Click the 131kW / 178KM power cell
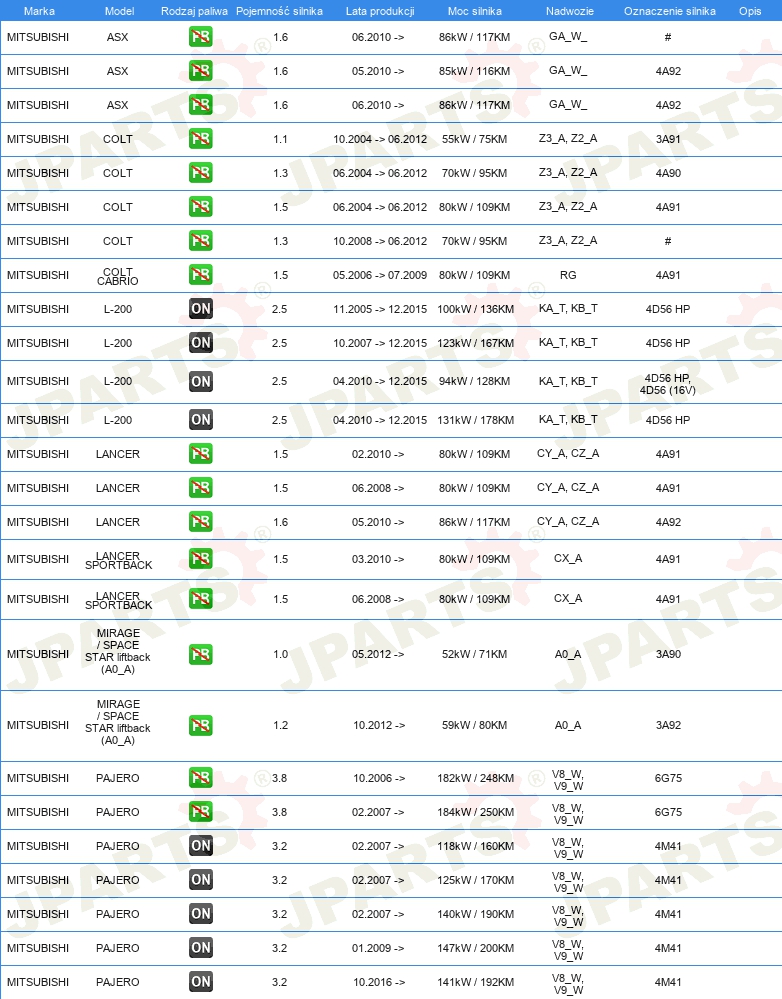The height and width of the screenshot is (999, 782). click(475, 420)
